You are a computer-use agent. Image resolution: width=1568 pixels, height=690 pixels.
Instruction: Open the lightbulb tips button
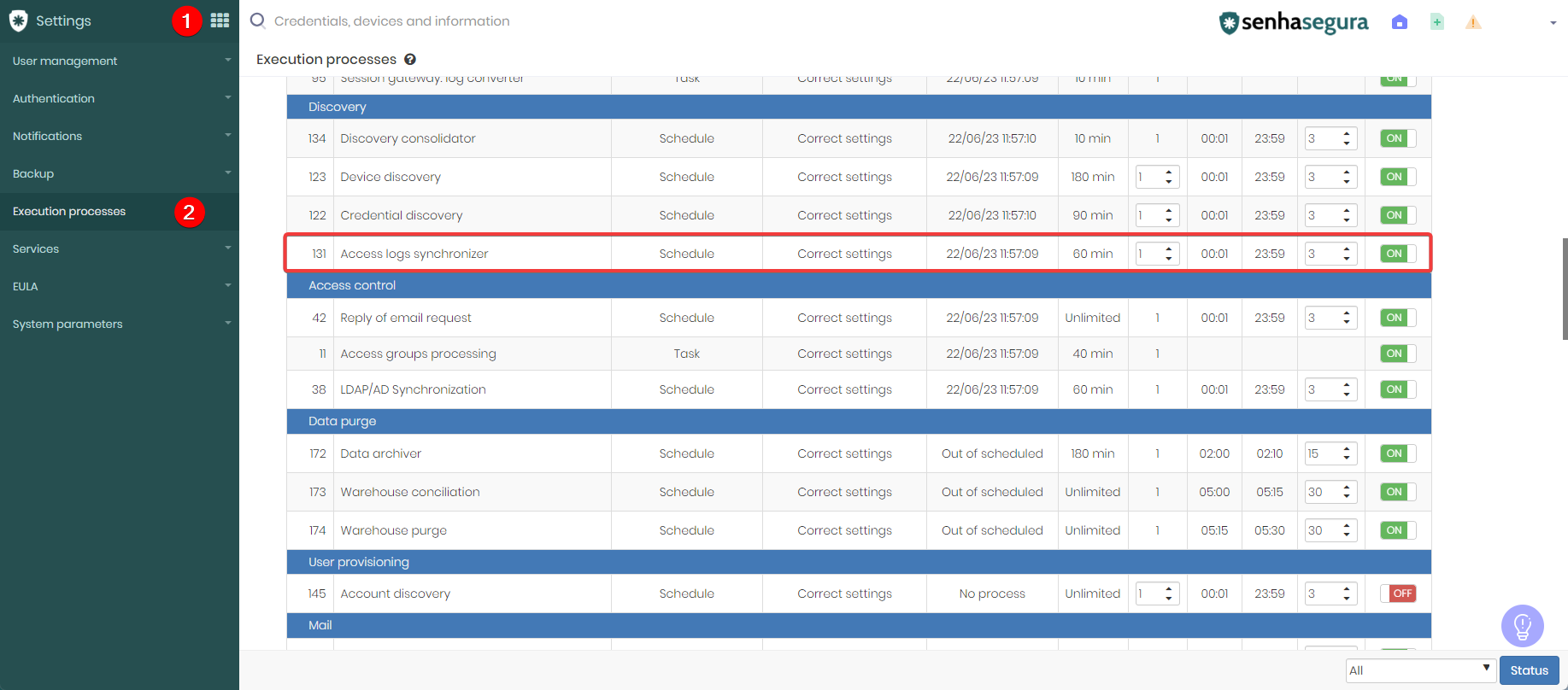(1523, 626)
